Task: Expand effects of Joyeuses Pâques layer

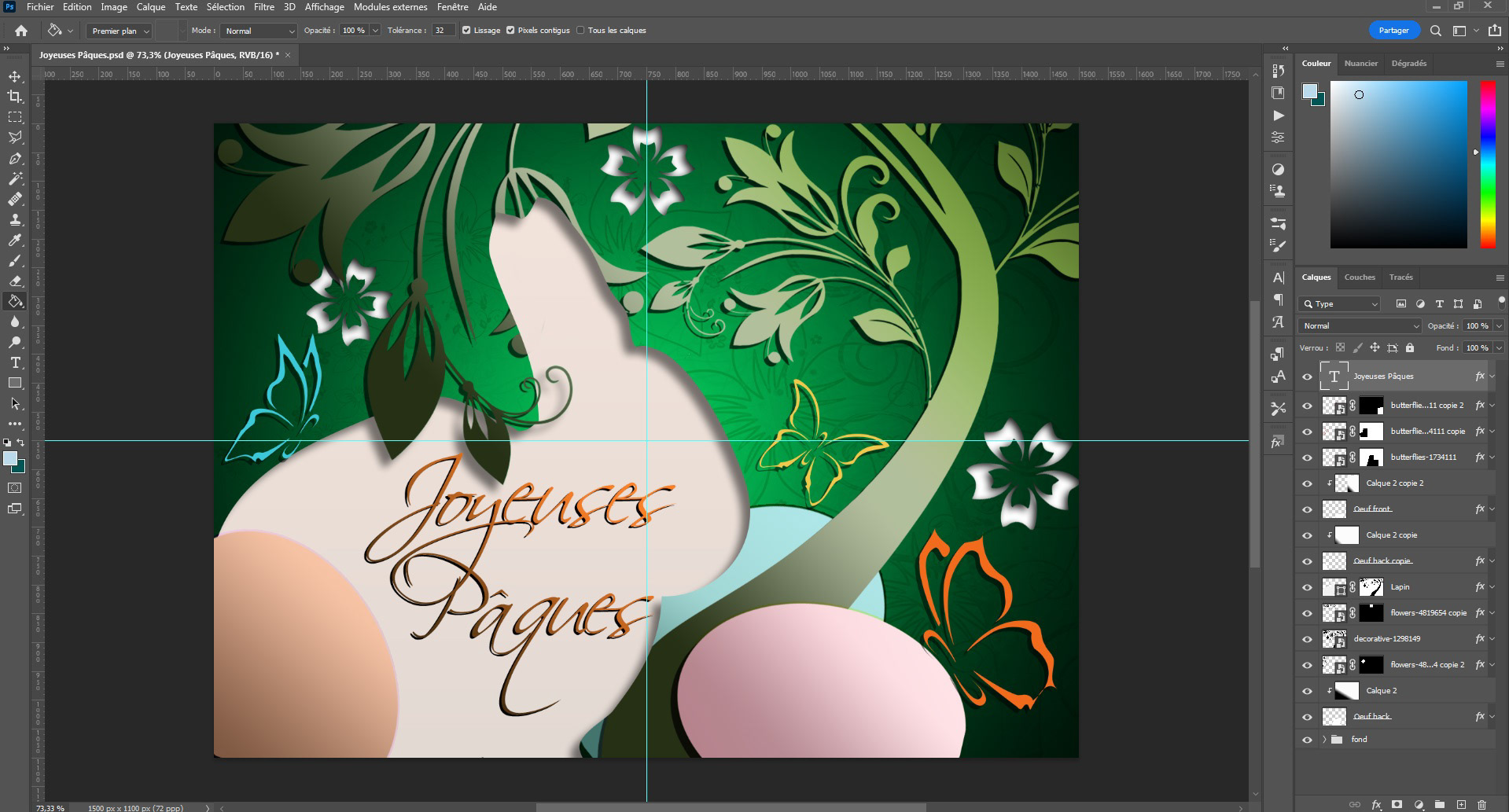Action: tap(1492, 377)
